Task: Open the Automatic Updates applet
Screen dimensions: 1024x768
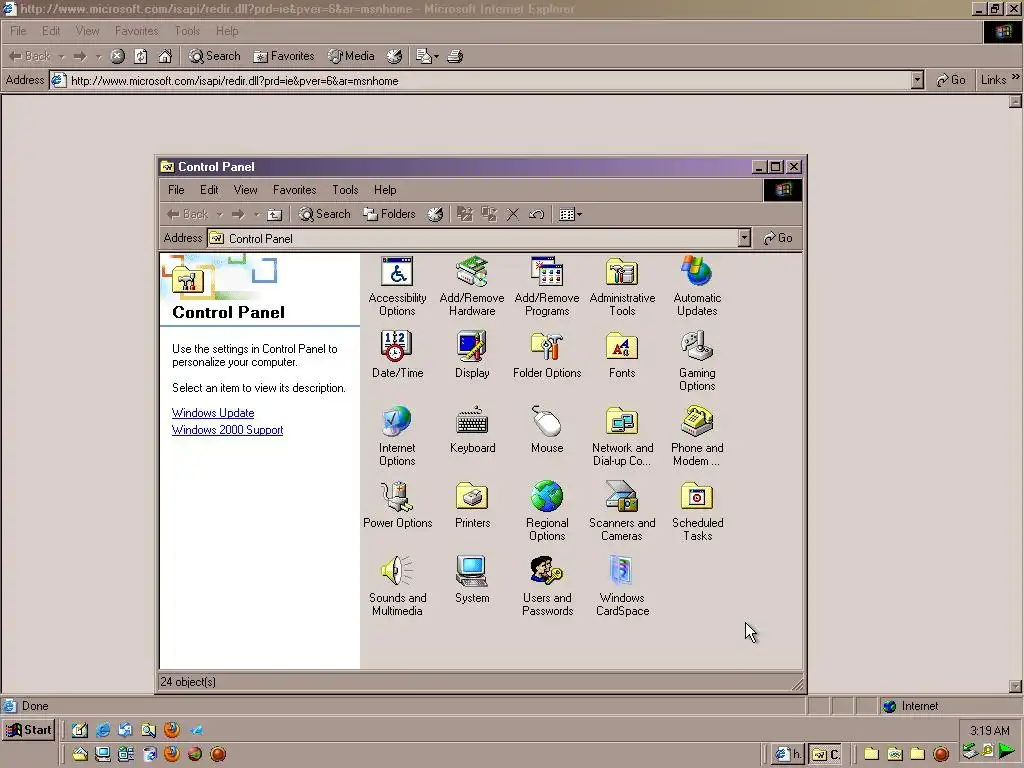Action: 697,286
